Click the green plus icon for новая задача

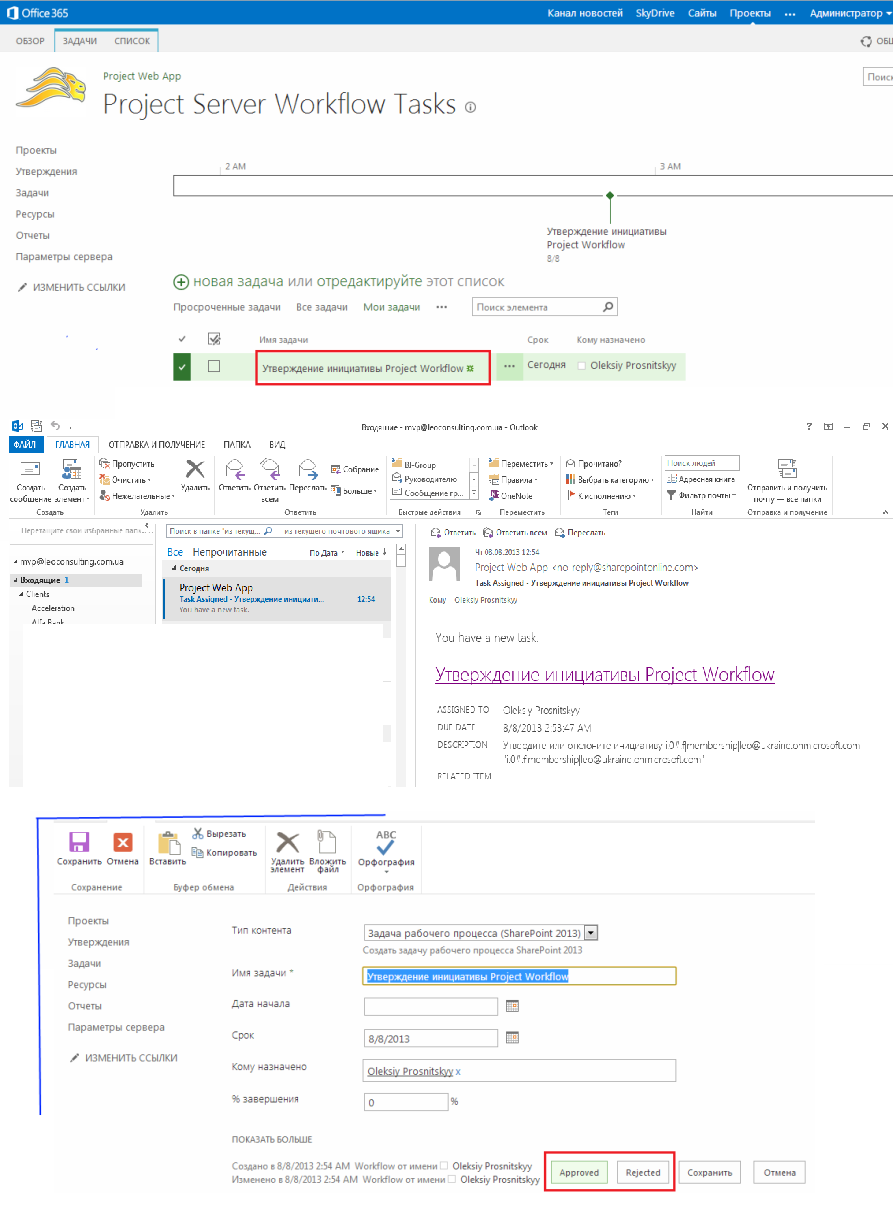181,282
